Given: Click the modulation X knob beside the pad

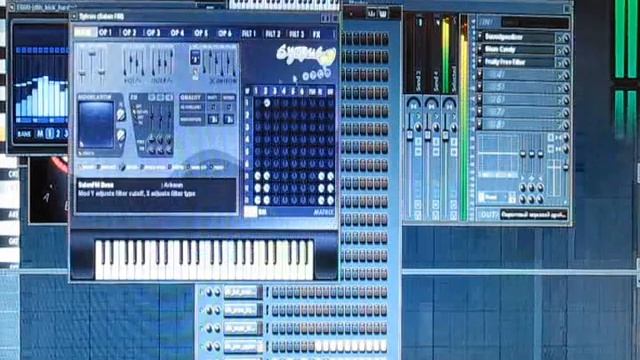Looking at the screenshot, I should tap(121, 115).
